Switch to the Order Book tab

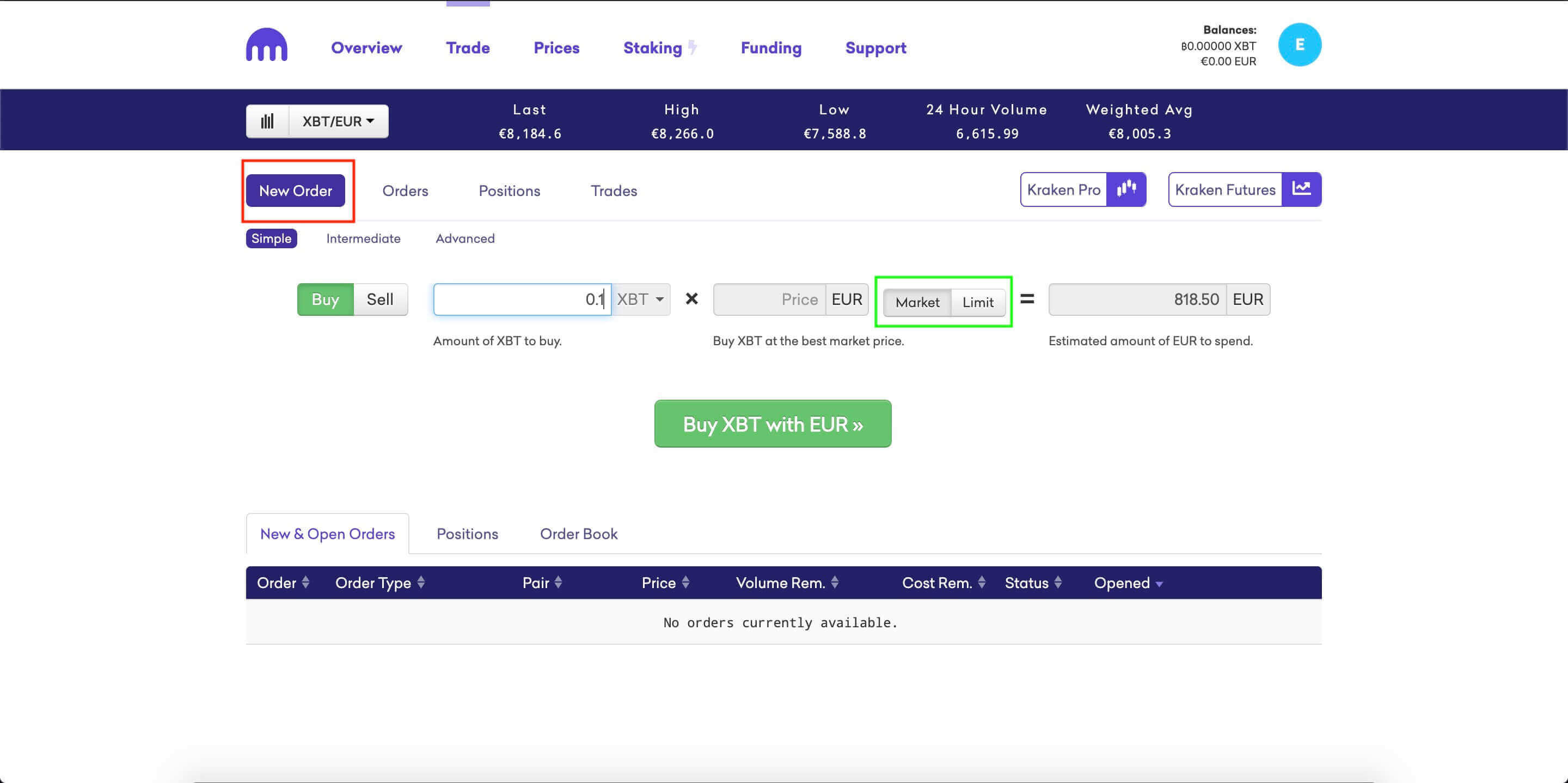pos(578,533)
